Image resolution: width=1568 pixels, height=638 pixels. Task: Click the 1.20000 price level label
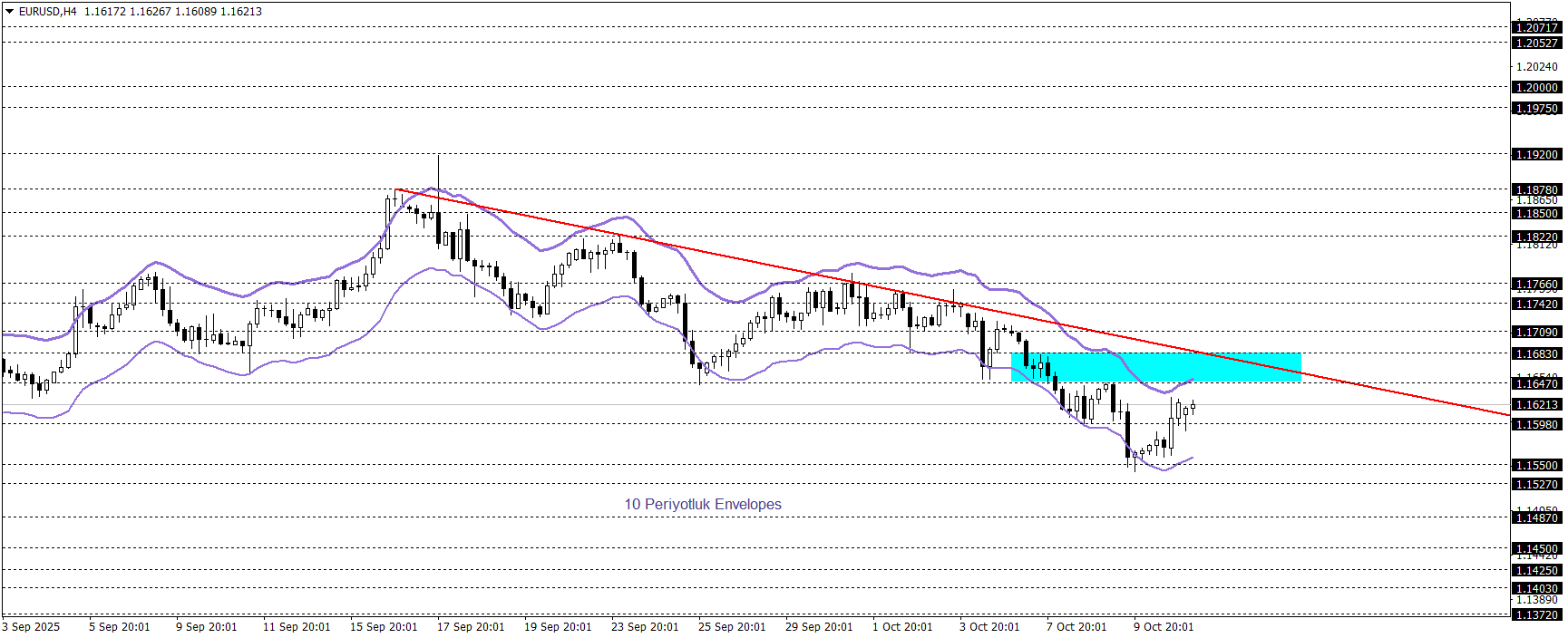coord(1537,88)
